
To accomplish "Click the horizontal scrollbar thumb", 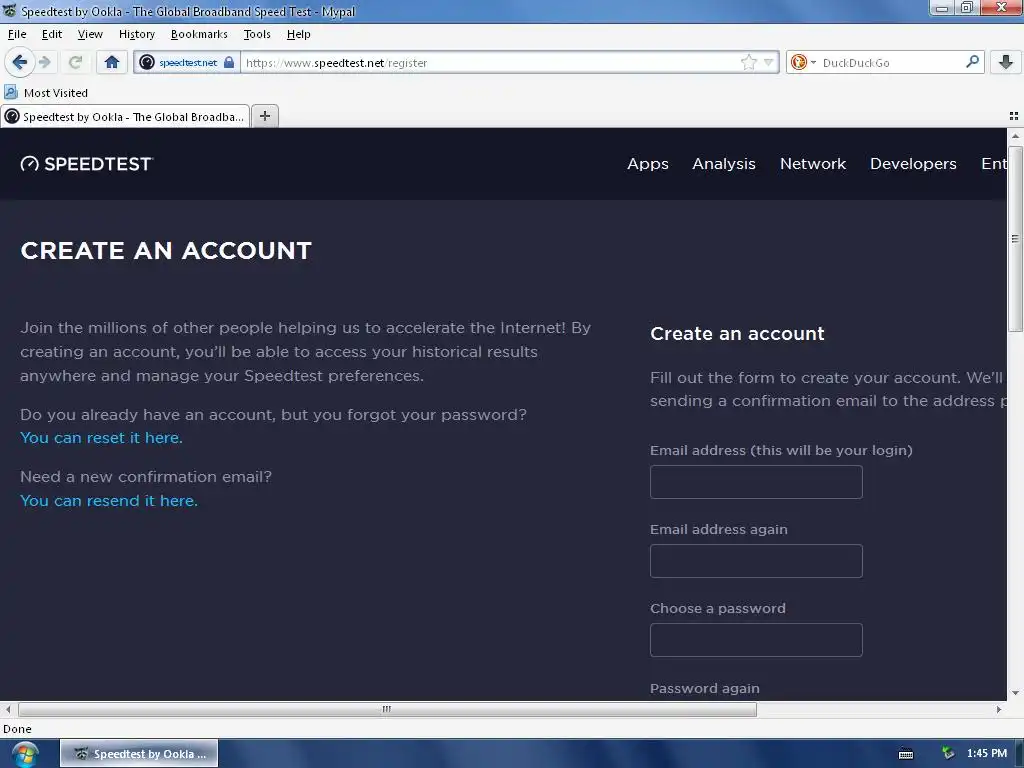I will tap(387, 709).
